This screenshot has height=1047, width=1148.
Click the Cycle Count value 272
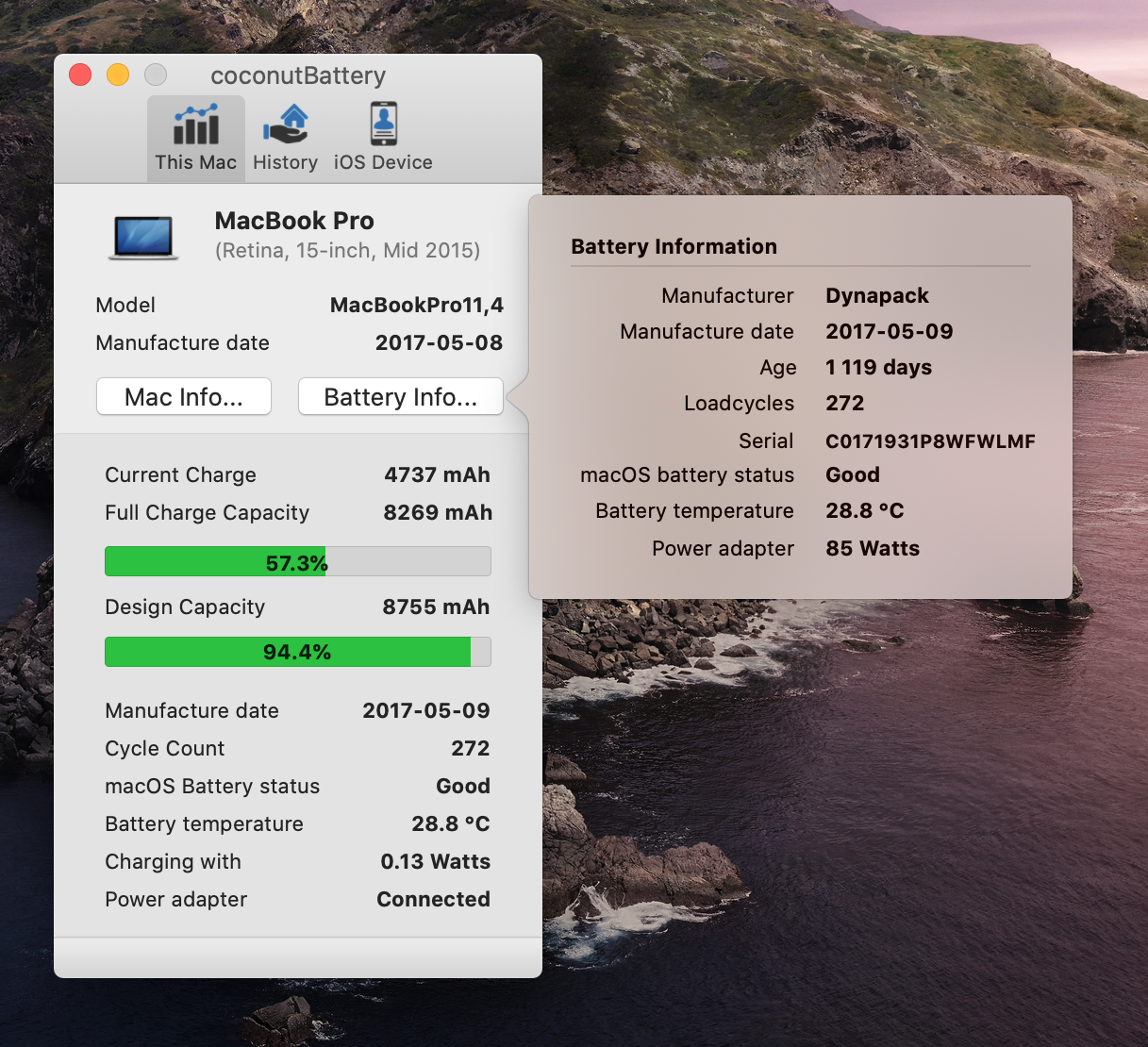(x=470, y=748)
